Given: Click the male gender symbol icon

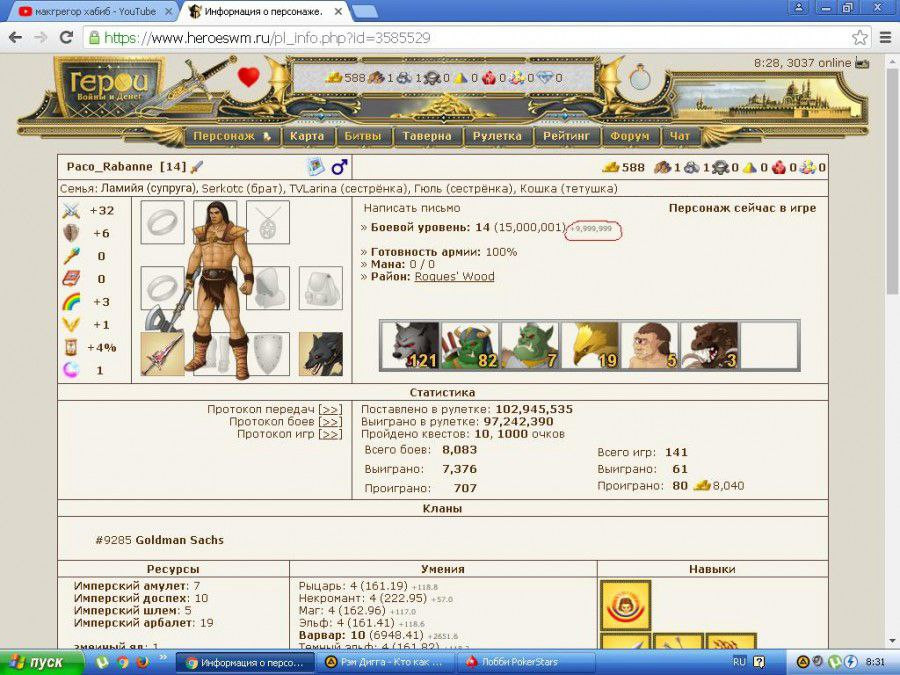Looking at the screenshot, I should pyautogui.click(x=339, y=166).
